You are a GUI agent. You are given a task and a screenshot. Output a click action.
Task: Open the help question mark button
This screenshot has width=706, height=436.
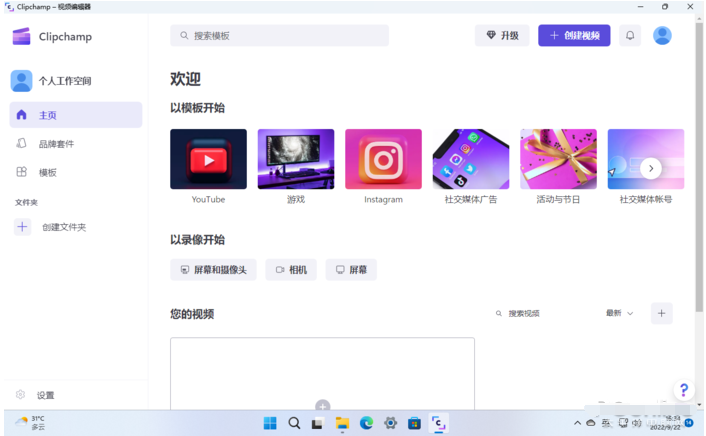click(683, 390)
